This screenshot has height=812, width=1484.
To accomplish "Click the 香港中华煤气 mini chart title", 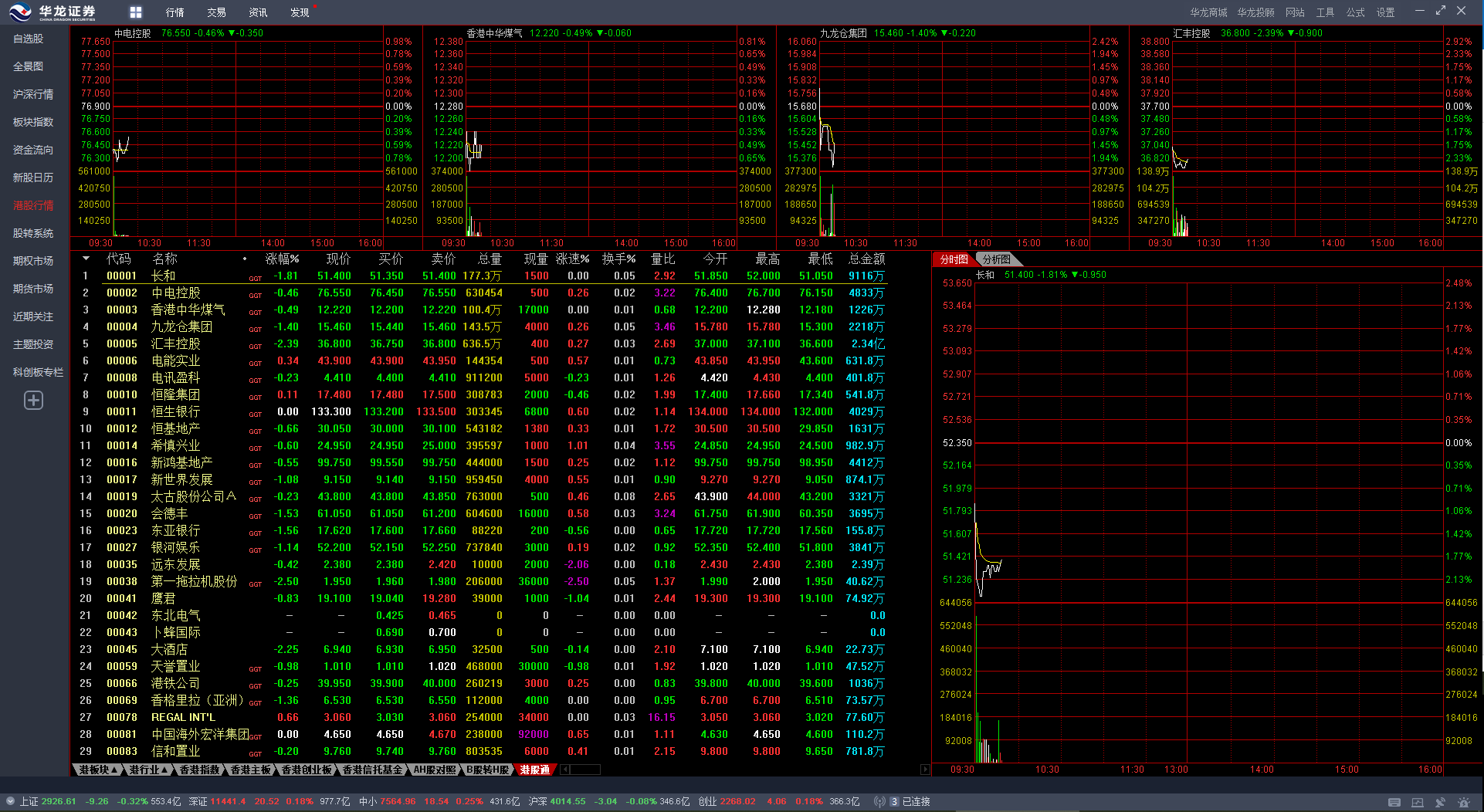I will tap(494, 33).
